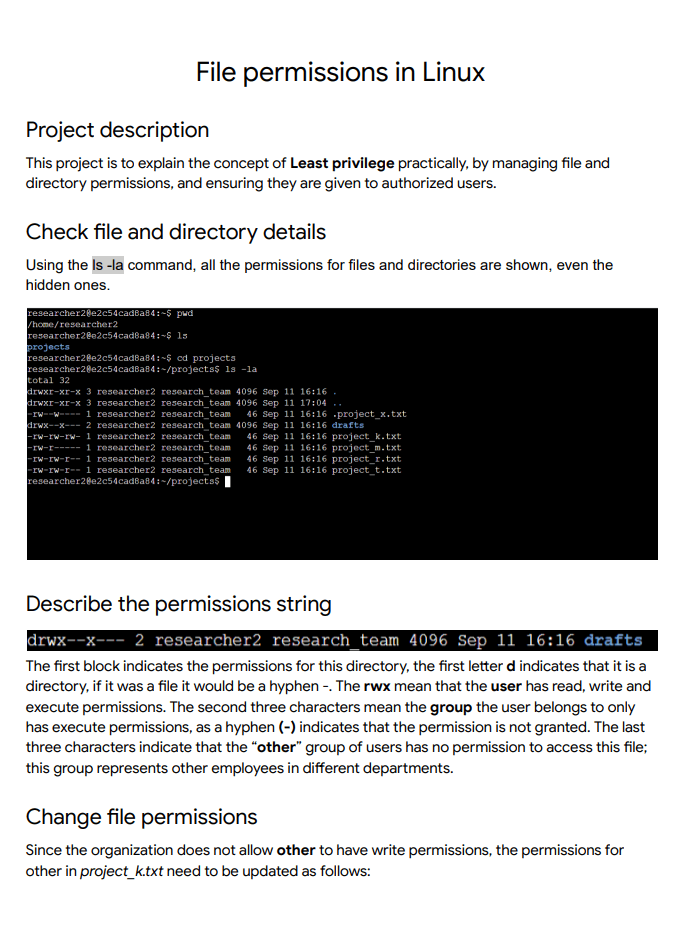Click the .project_x.txt file row
This screenshot has height=926, width=698.
pyautogui.click(x=217, y=414)
